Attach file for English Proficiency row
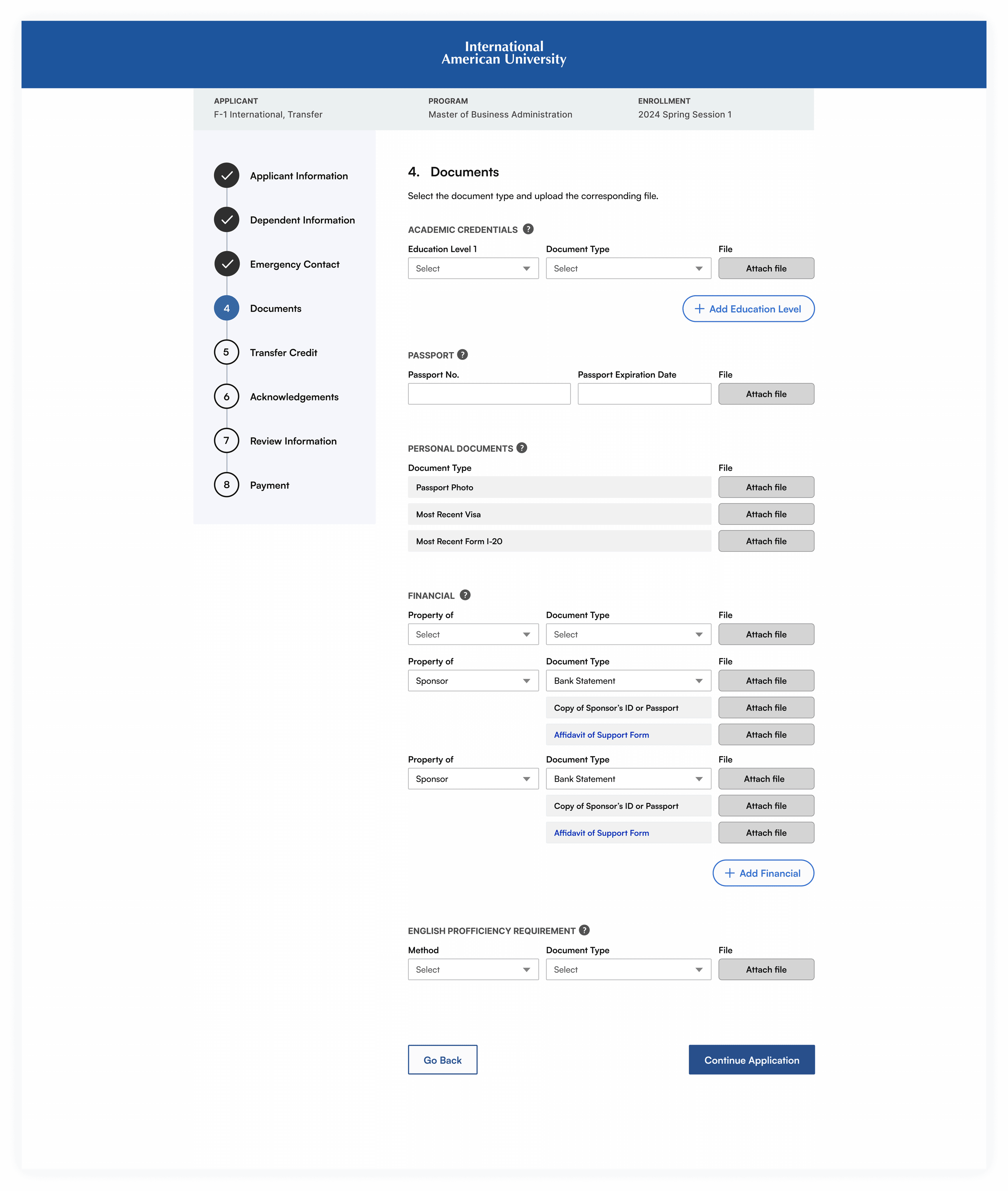This screenshot has width=1008, height=1191. point(766,969)
